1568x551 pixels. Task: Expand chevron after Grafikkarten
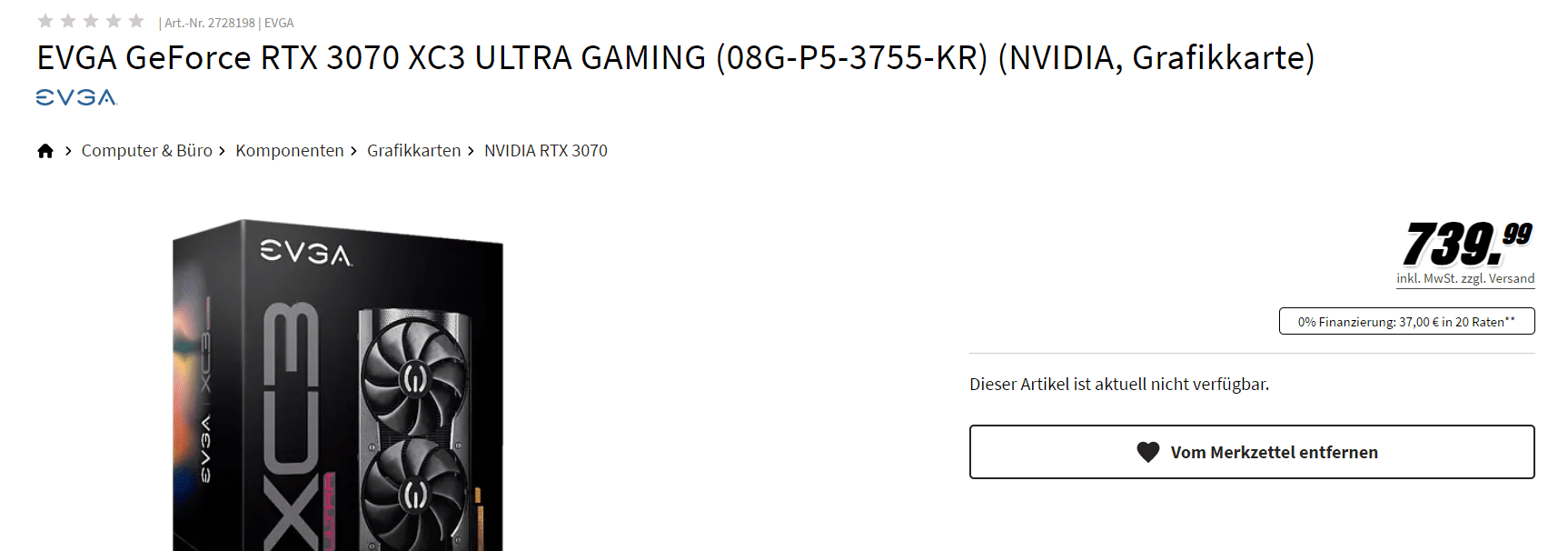click(471, 151)
